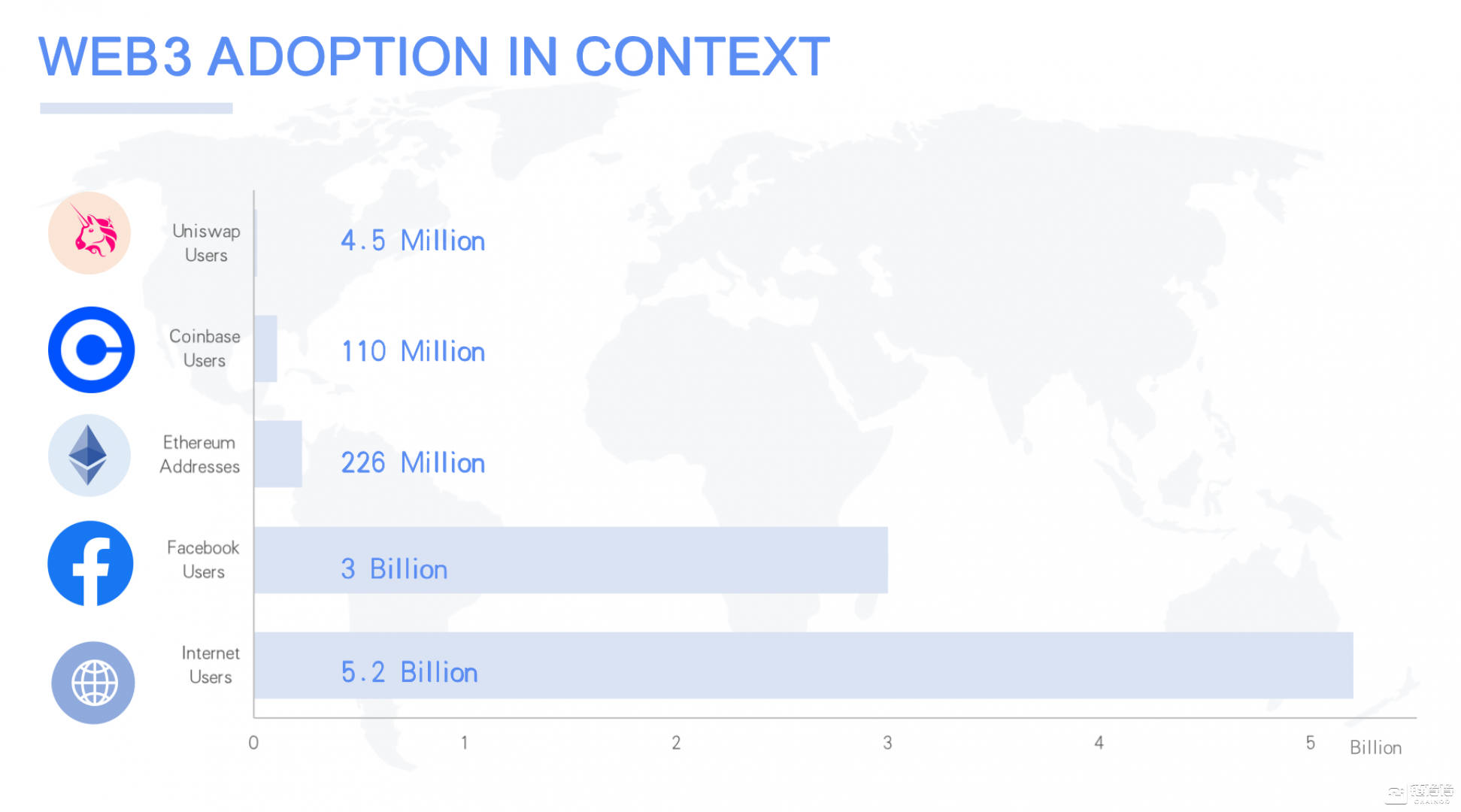Image resolution: width=1461 pixels, height=812 pixels.
Task: Select the Internet Users bar
Action: pos(803,665)
